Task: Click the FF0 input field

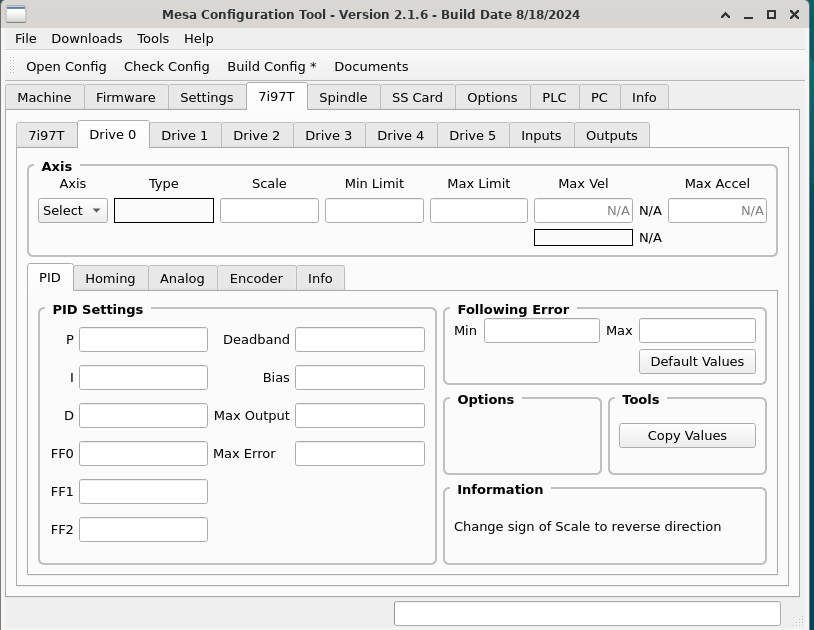Action: pos(143,454)
